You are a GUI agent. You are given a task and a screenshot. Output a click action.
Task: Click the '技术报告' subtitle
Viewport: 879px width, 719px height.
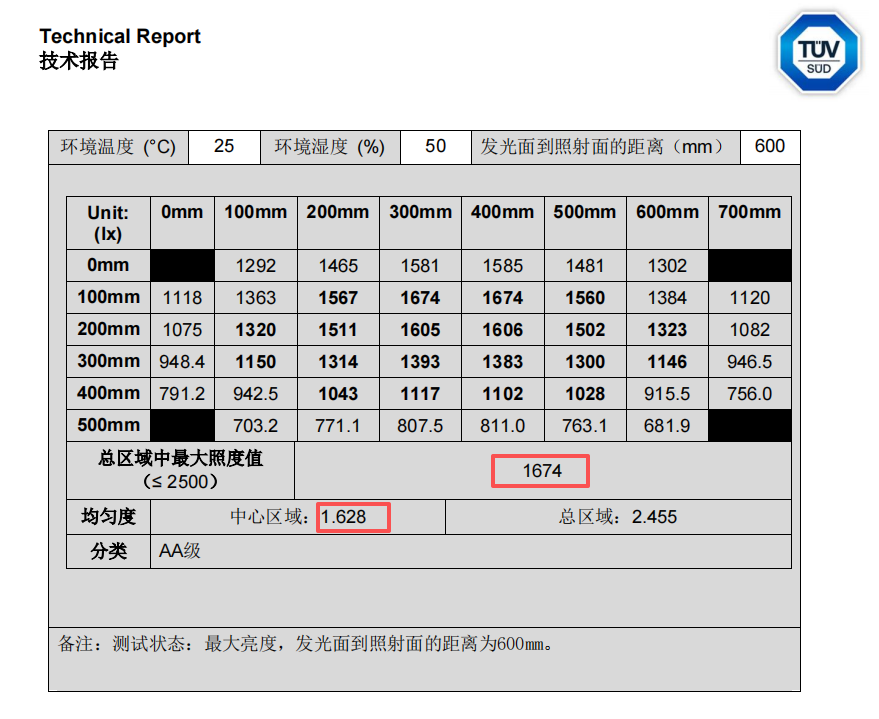pyautogui.click(x=79, y=61)
